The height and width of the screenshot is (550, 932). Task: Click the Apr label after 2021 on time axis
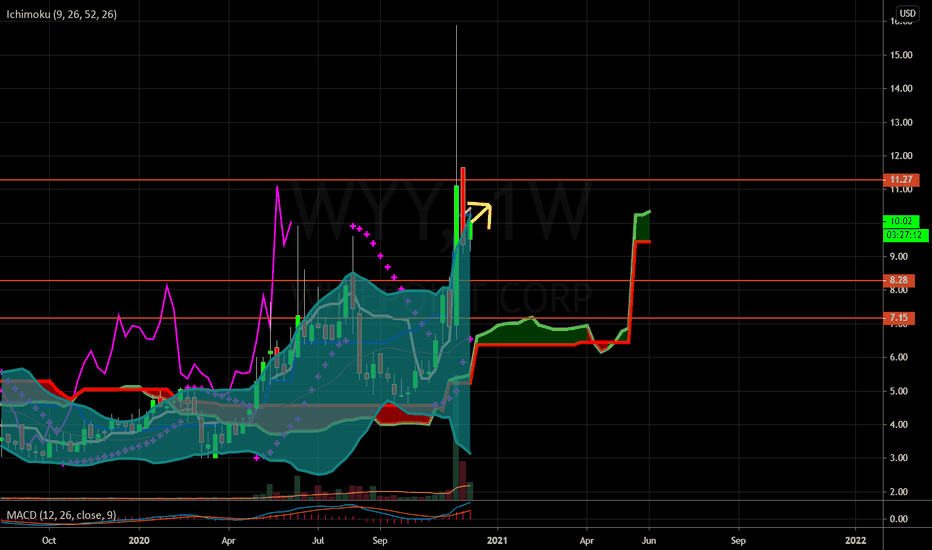(587, 540)
